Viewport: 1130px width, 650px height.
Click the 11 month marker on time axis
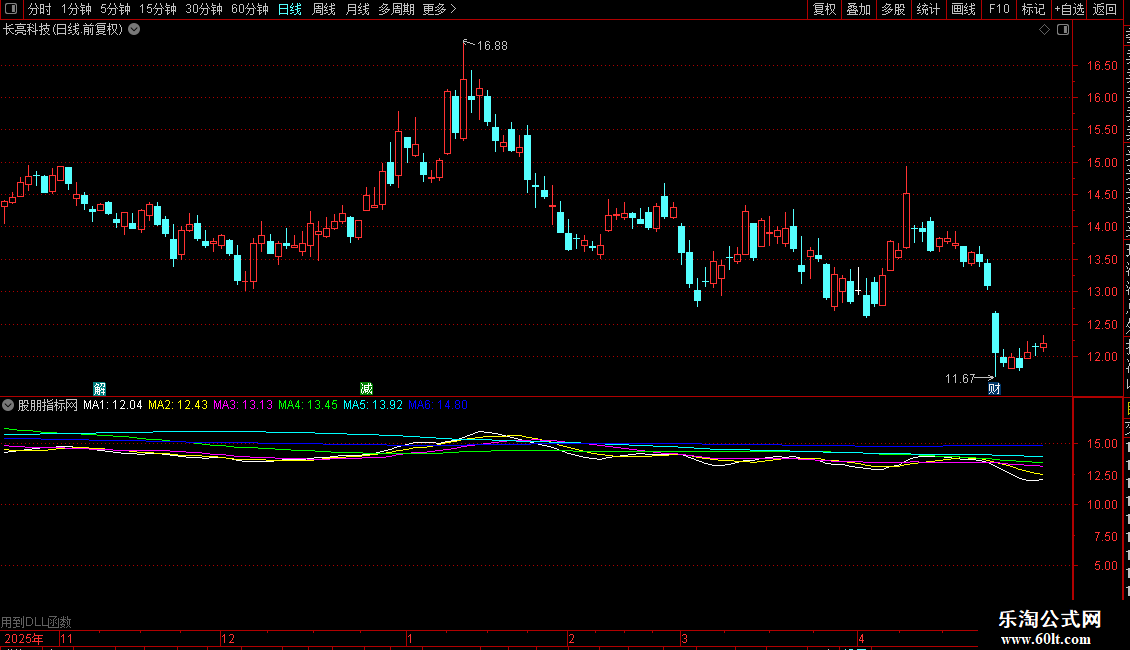pyautogui.click(x=66, y=638)
